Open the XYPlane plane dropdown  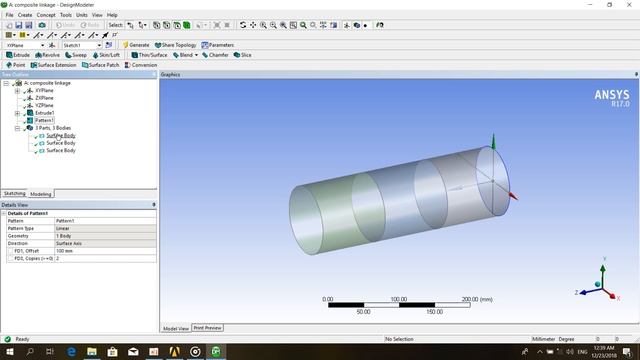click(42, 45)
